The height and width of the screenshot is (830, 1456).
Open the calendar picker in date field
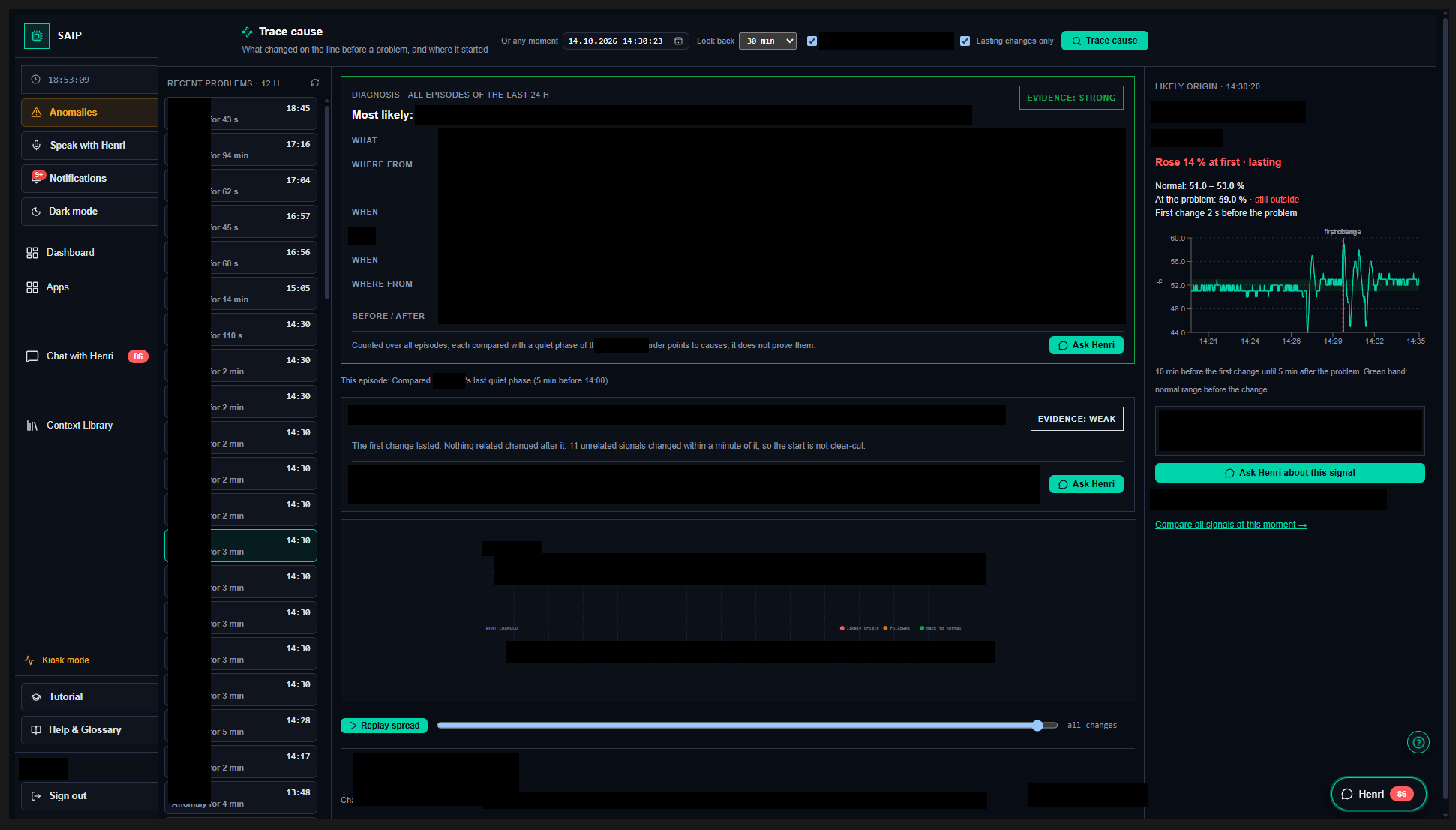click(x=678, y=41)
